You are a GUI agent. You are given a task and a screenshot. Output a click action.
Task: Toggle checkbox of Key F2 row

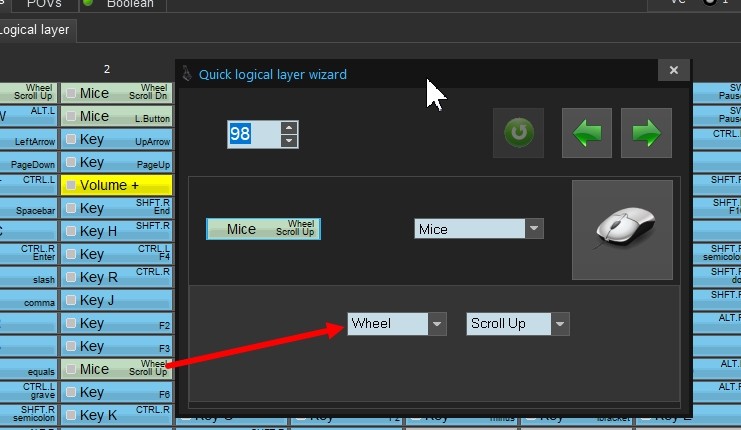(71, 323)
